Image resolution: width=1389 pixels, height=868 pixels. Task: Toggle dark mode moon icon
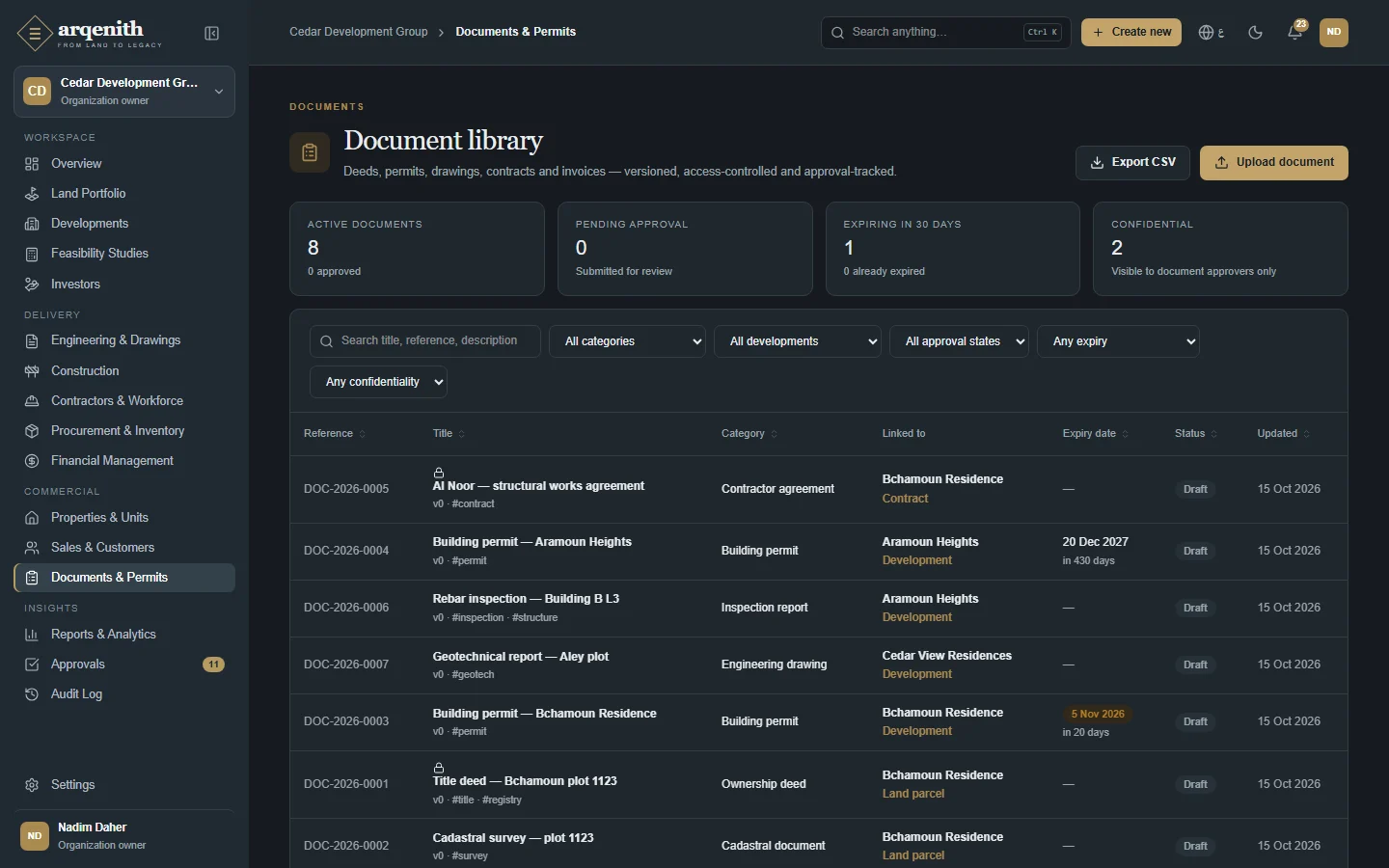(x=1255, y=32)
